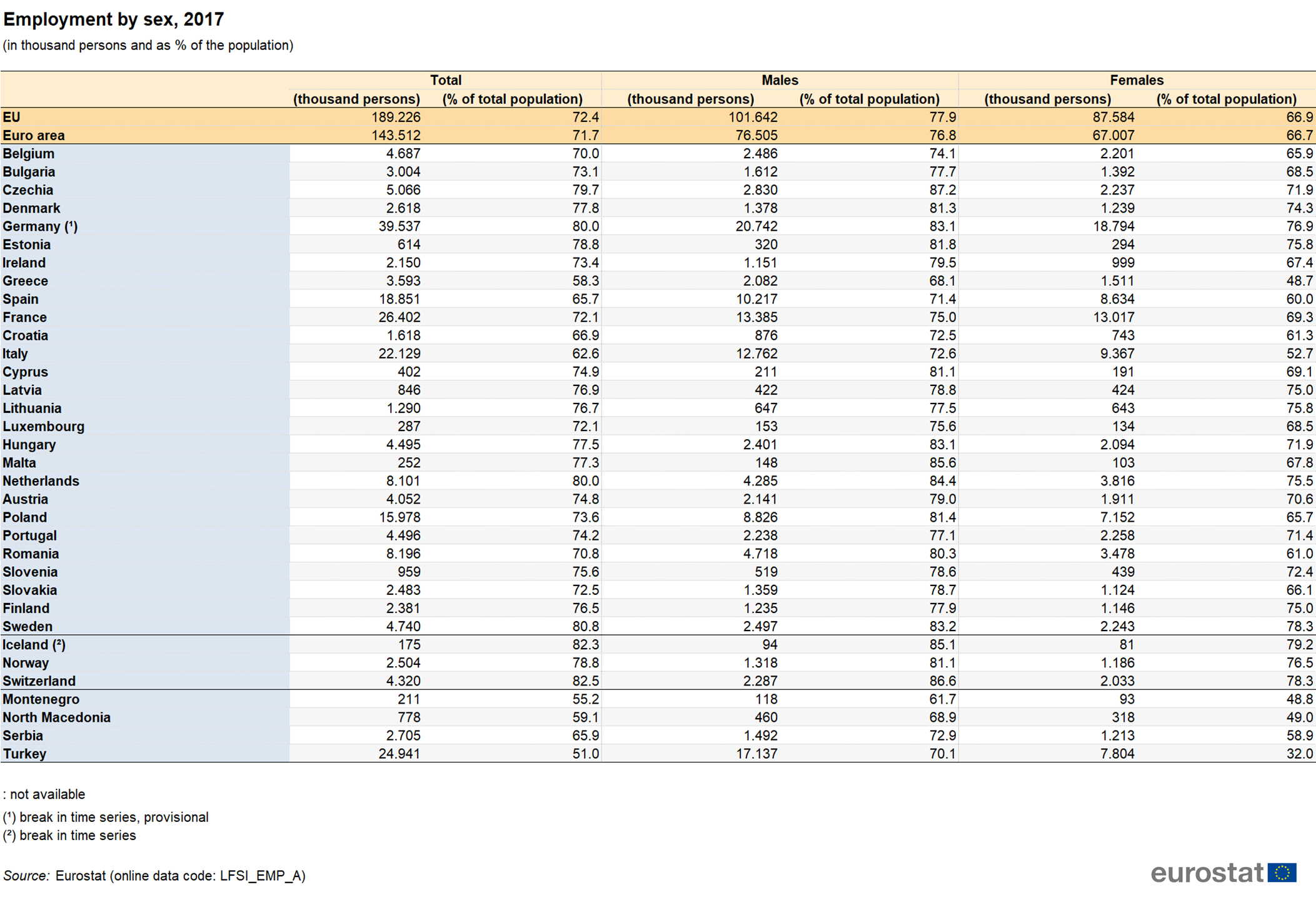Screen dimensions: 1316x902
Task: Click the 'Males' column header
Action: pos(780,80)
